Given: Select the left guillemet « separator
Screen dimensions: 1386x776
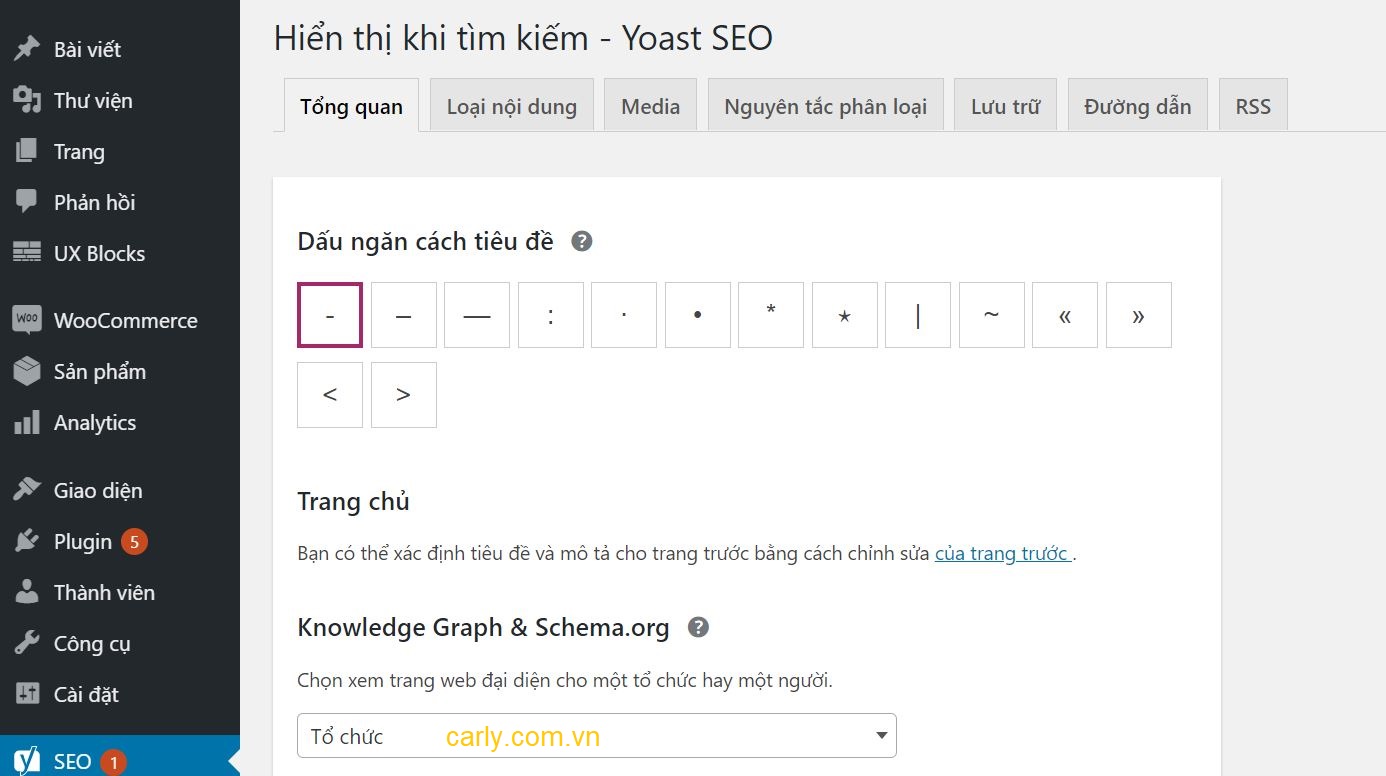Looking at the screenshot, I should 1065,315.
